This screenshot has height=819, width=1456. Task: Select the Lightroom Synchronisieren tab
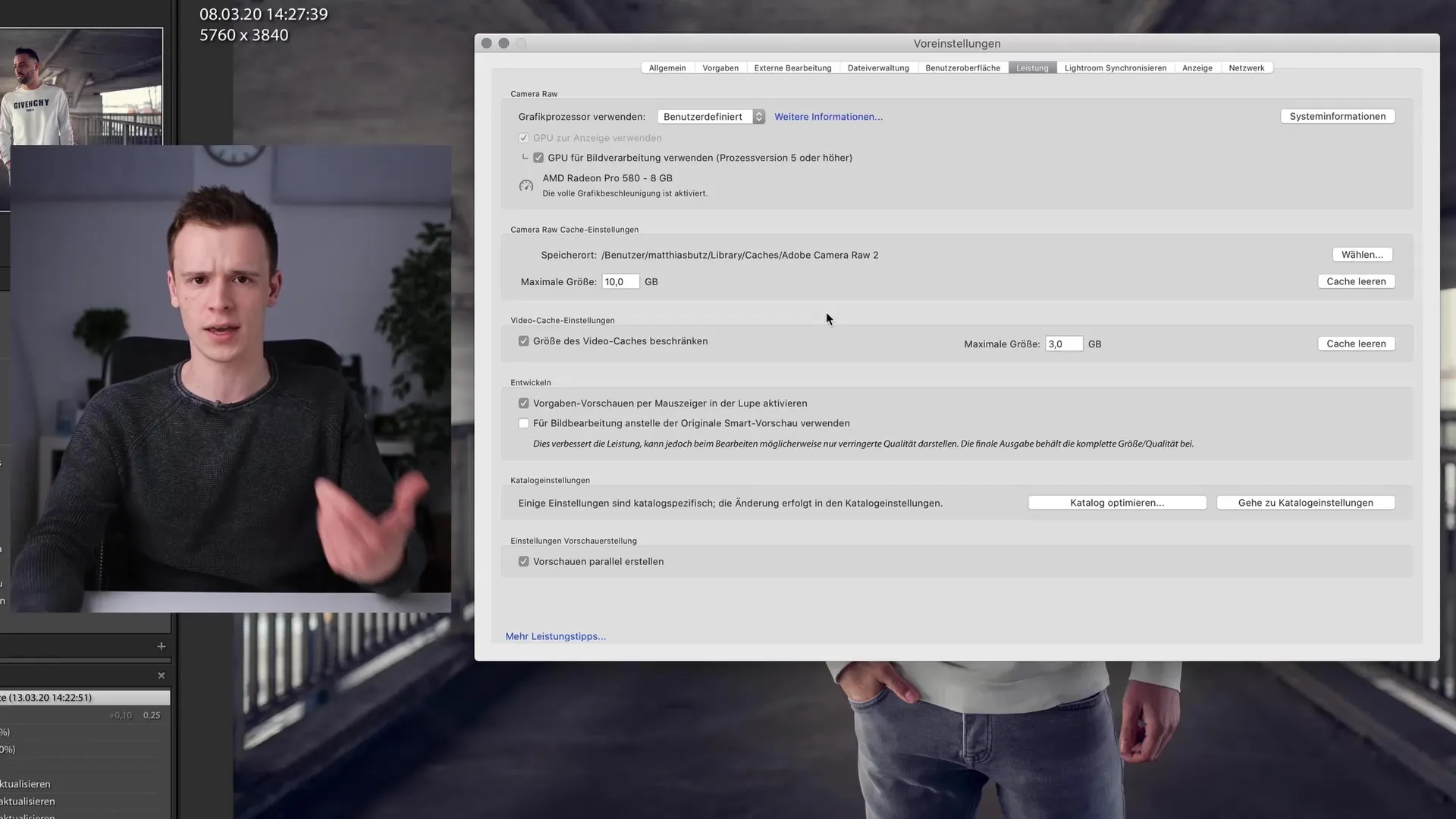click(1115, 68)
